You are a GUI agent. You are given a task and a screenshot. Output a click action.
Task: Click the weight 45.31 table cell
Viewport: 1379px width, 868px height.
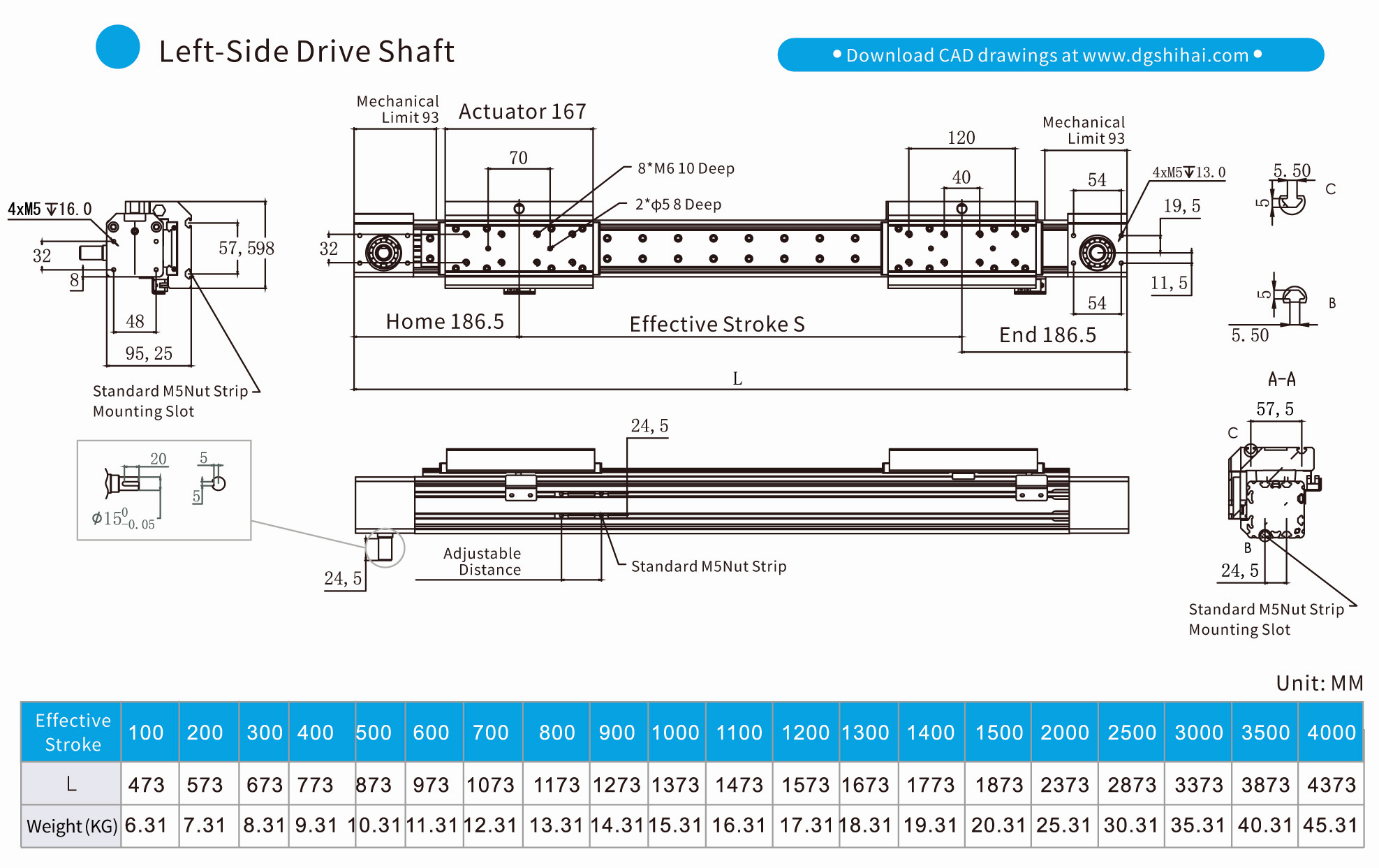[x=1330, y=825]
